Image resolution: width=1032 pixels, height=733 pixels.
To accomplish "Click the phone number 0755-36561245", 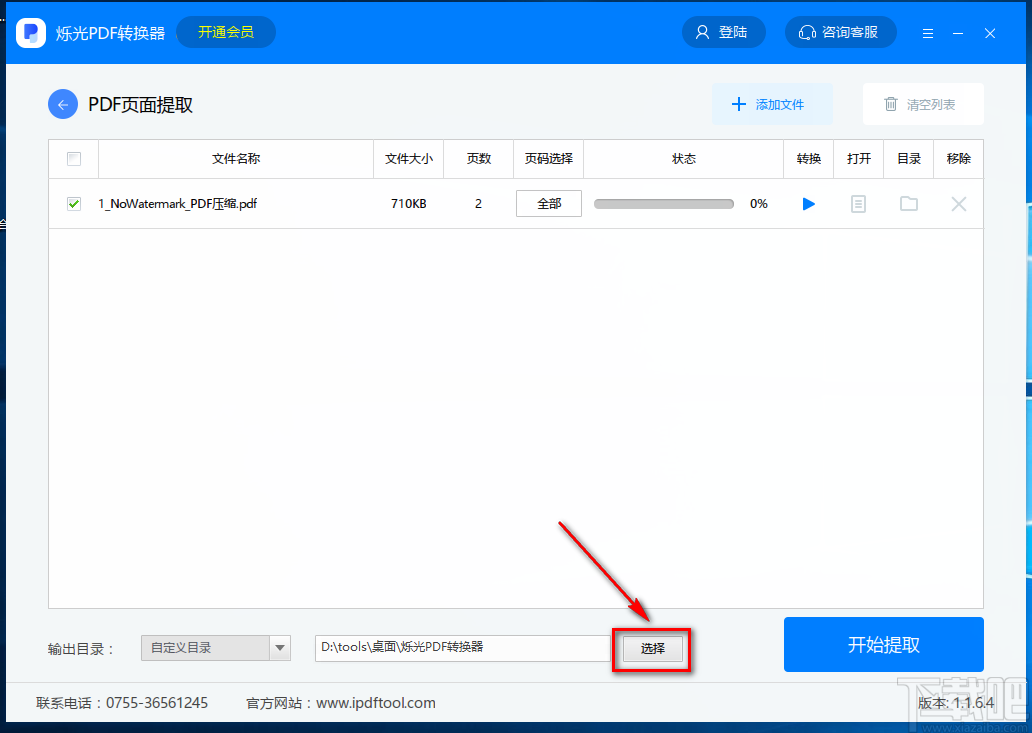I will (x=157, y=703).
